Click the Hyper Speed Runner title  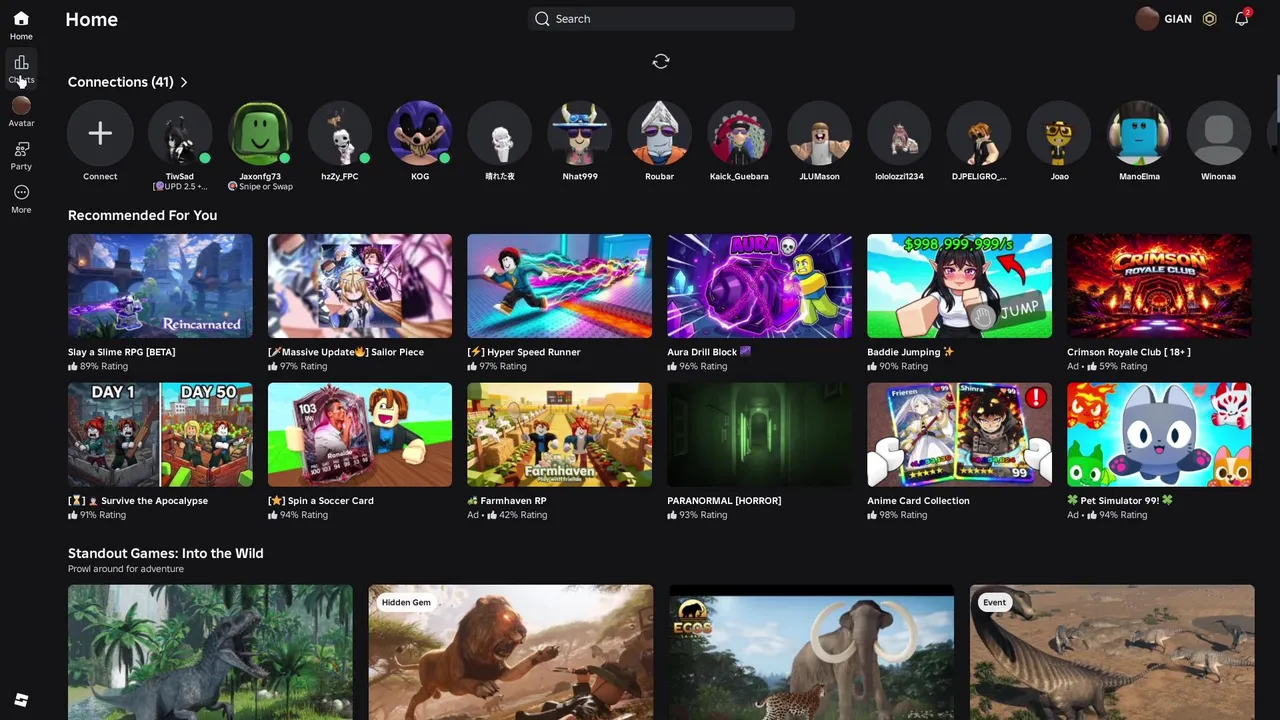524,352
